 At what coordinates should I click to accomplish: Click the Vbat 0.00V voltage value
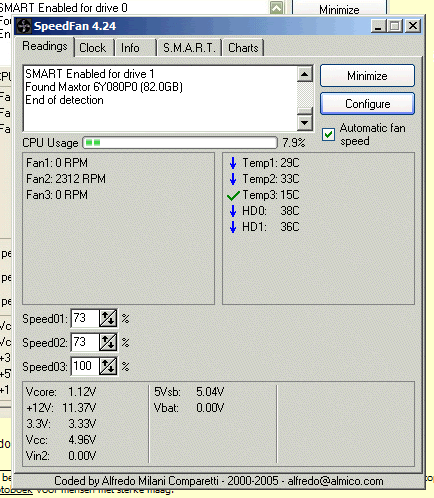coord(210,408)
